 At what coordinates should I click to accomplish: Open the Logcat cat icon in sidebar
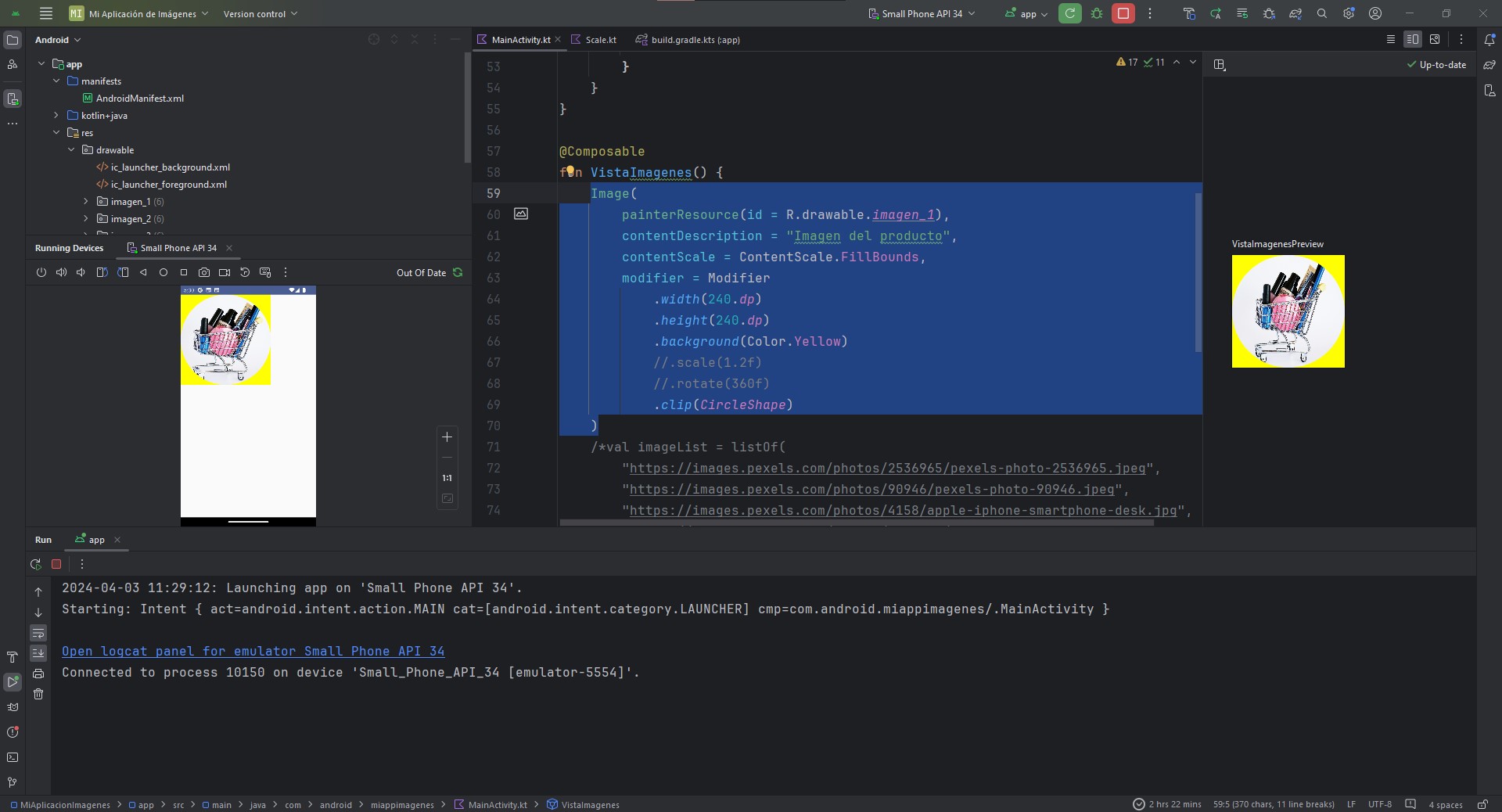pos(13,706)
